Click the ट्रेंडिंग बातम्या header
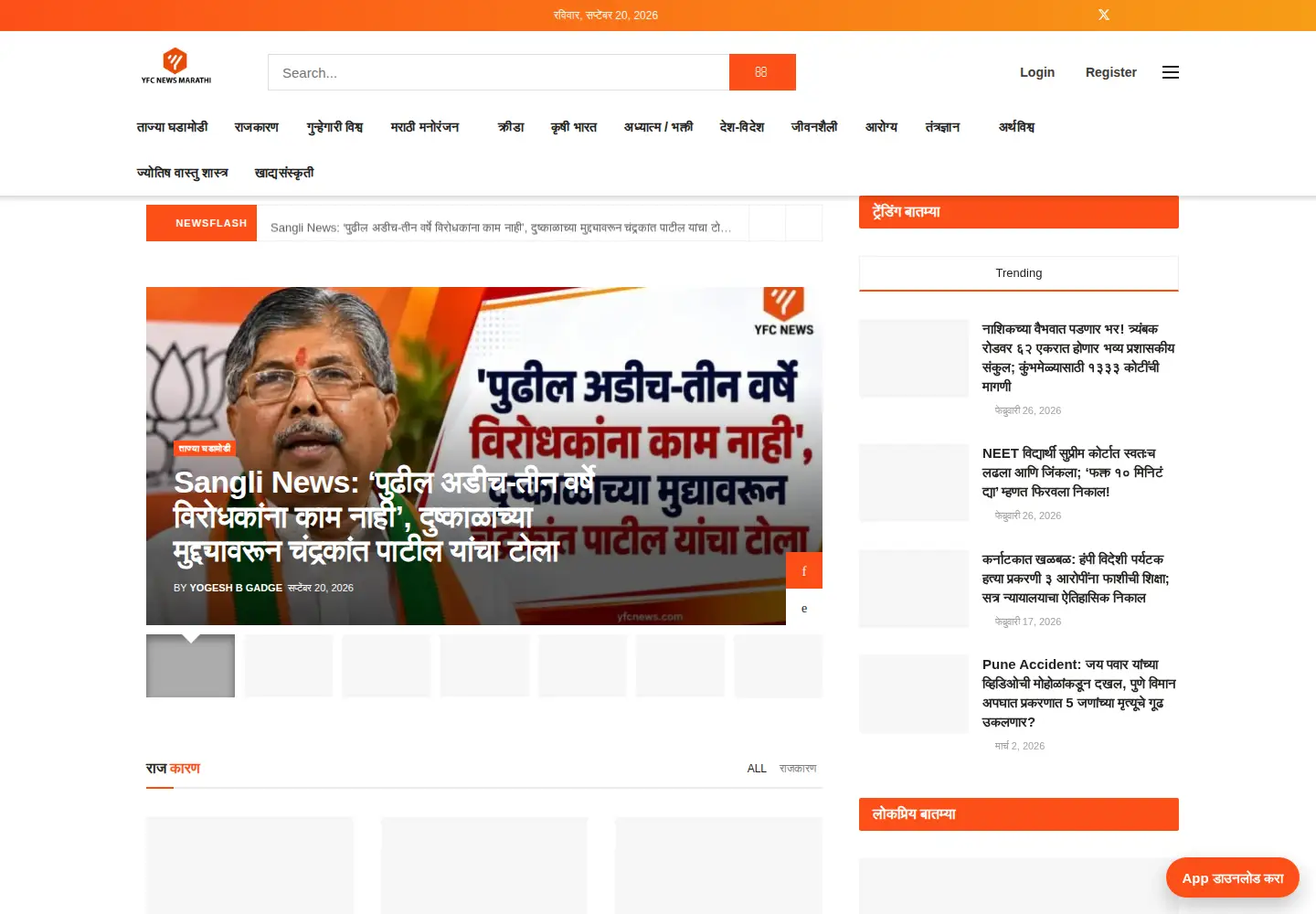 coord(1019,212)
